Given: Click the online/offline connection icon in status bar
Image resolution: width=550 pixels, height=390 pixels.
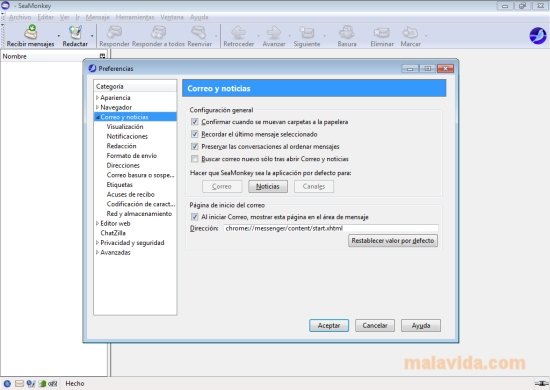Looking at the screenshot, I should click(542, 383).
